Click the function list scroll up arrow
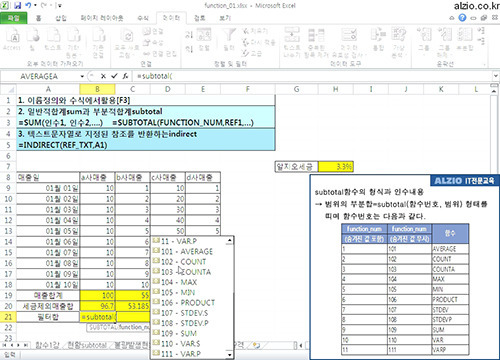This screenshot has height=360, width=500. [x=229, y=240]
